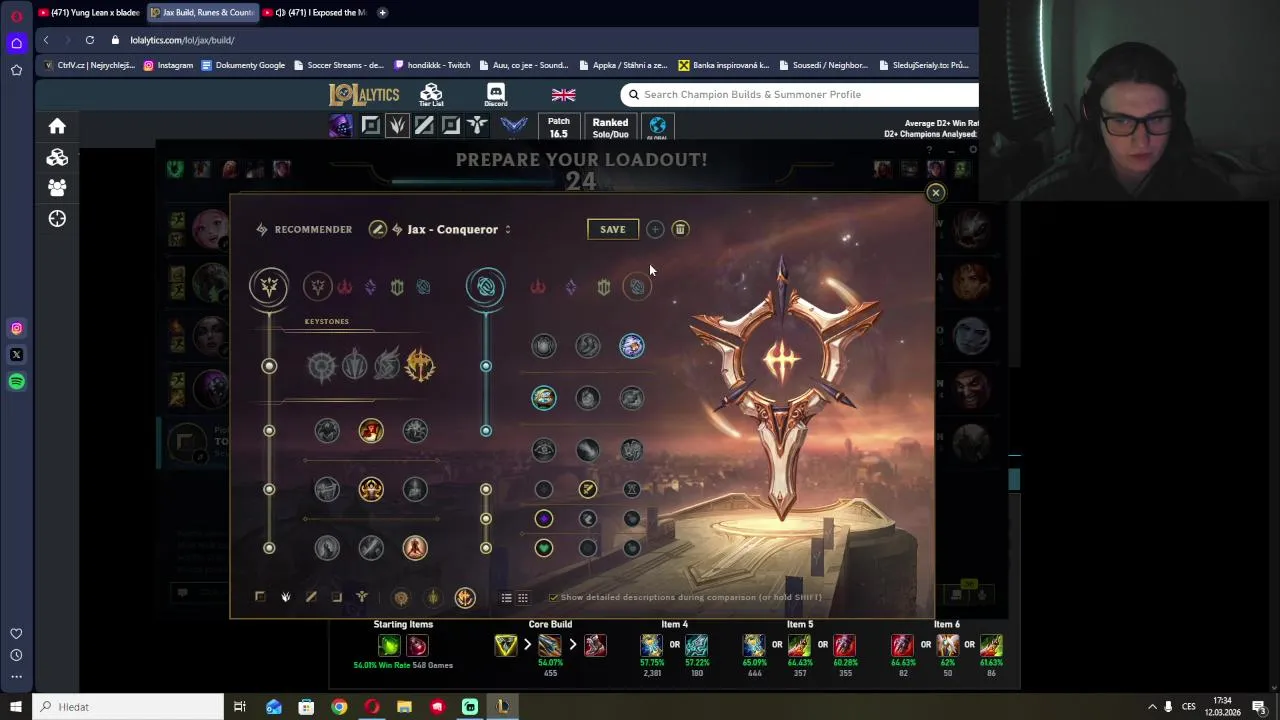
Task: Open the Recommender
Action: 304,229
